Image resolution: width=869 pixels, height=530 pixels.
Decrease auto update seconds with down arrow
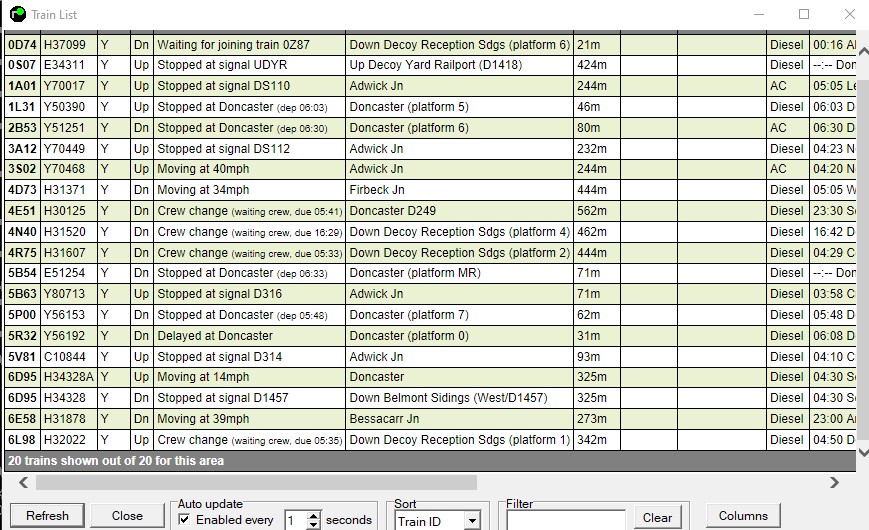[313, 524]
